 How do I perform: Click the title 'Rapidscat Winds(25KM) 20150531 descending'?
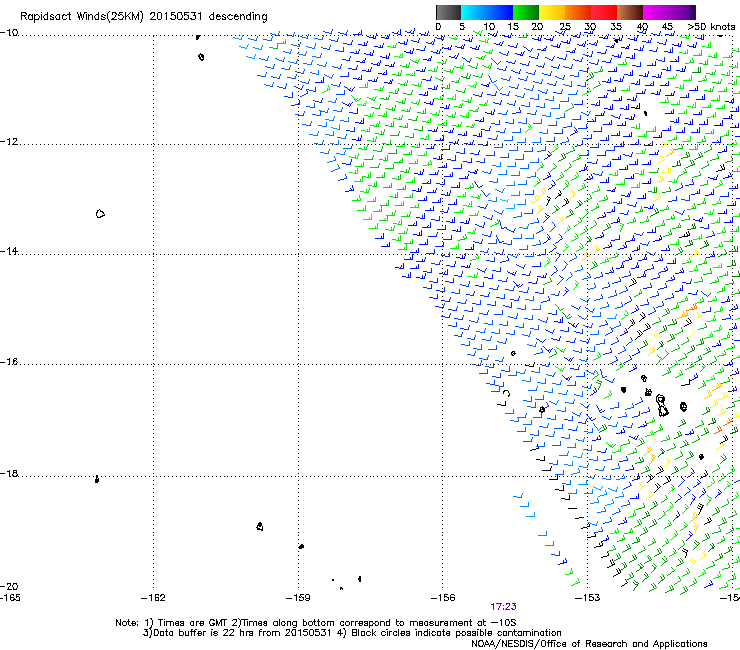[x=144, y=17]
